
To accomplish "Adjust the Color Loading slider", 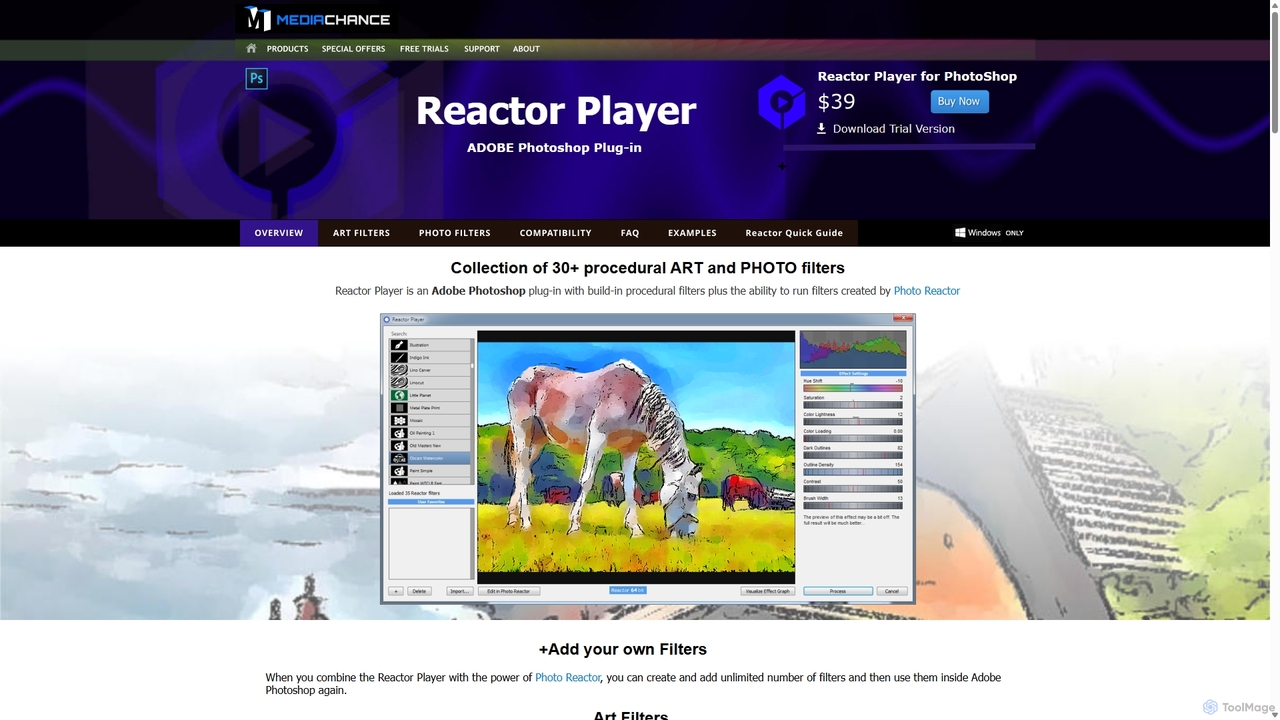I will 852,438.
